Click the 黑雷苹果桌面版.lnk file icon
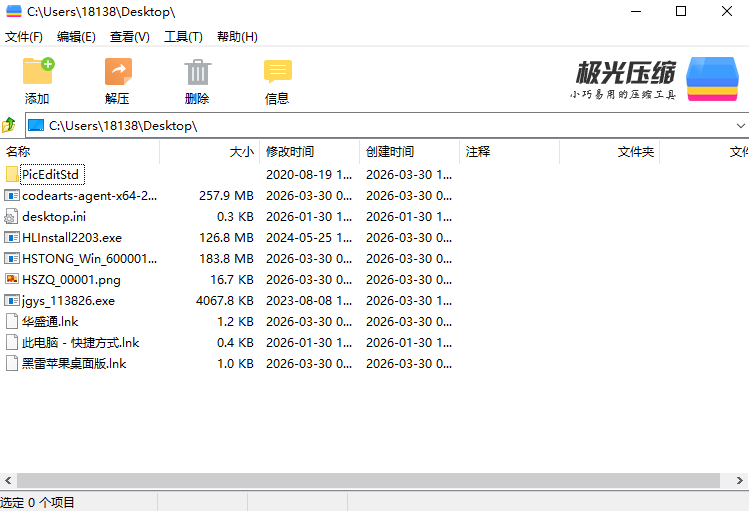The image size is (749, 511). 12,363
